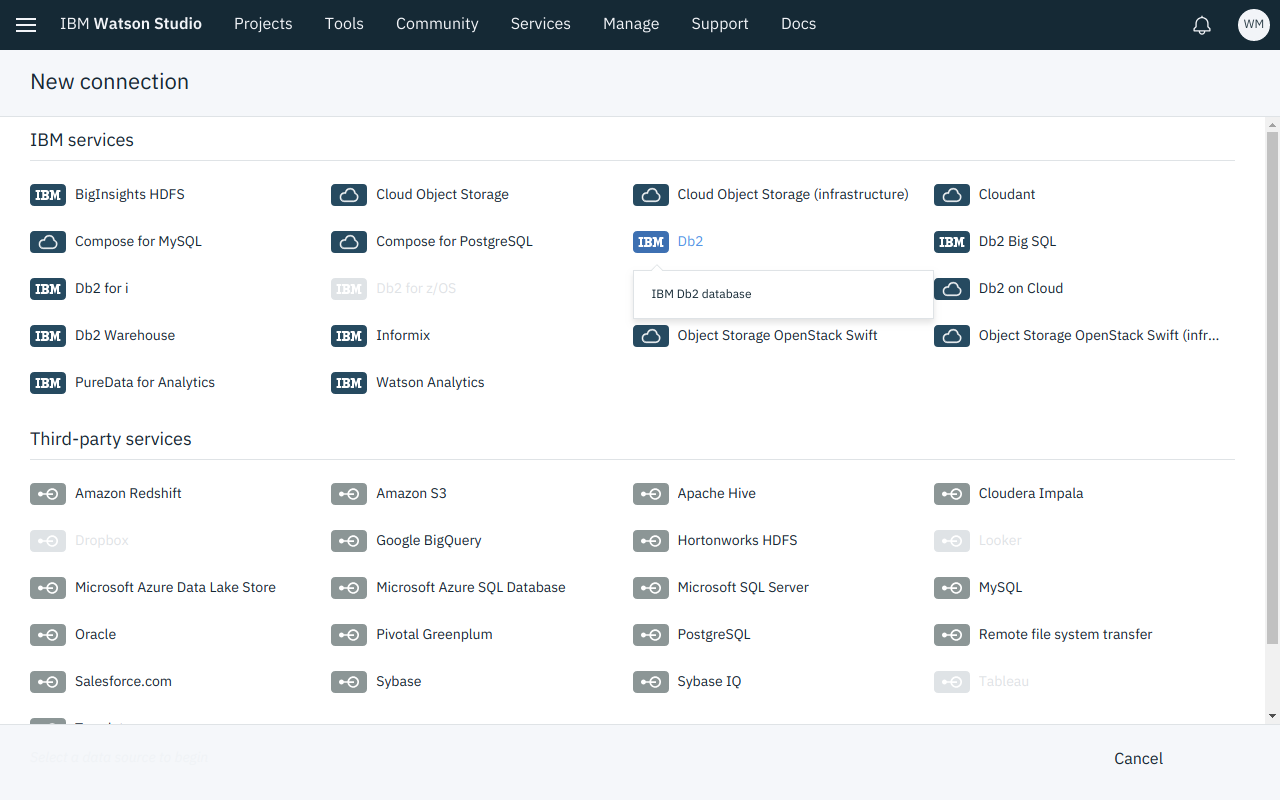Click the Amazon Redshift connector icon
1280x800 pixels.
48,494
